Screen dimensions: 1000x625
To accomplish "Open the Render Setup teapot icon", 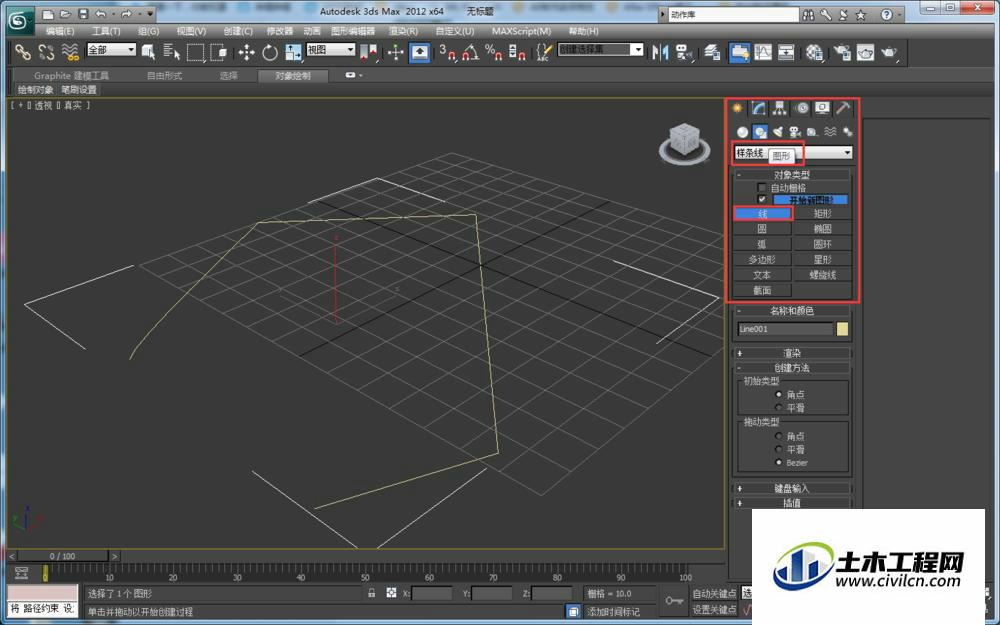I will 842,52.
